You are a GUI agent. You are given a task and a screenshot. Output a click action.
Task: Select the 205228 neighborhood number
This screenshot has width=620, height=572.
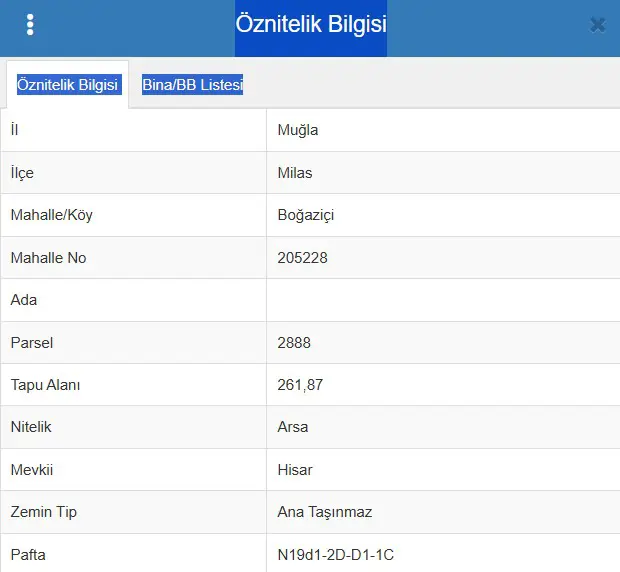pos(302,258)
